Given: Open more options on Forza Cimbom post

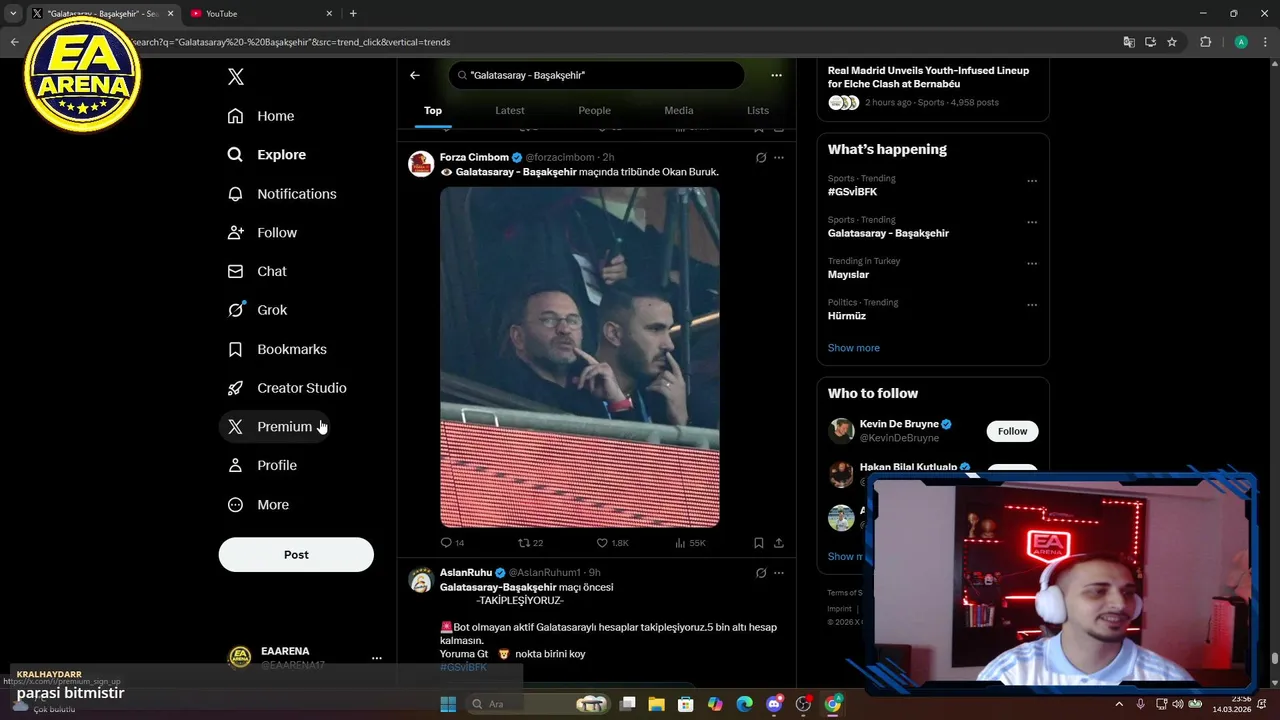Looking at the screenshot, I should (779, 158).
